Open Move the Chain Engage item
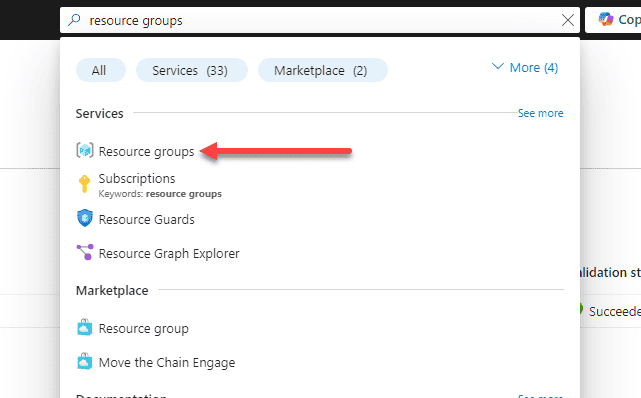The width and height of the screenshot is (641, 398). 167,362
